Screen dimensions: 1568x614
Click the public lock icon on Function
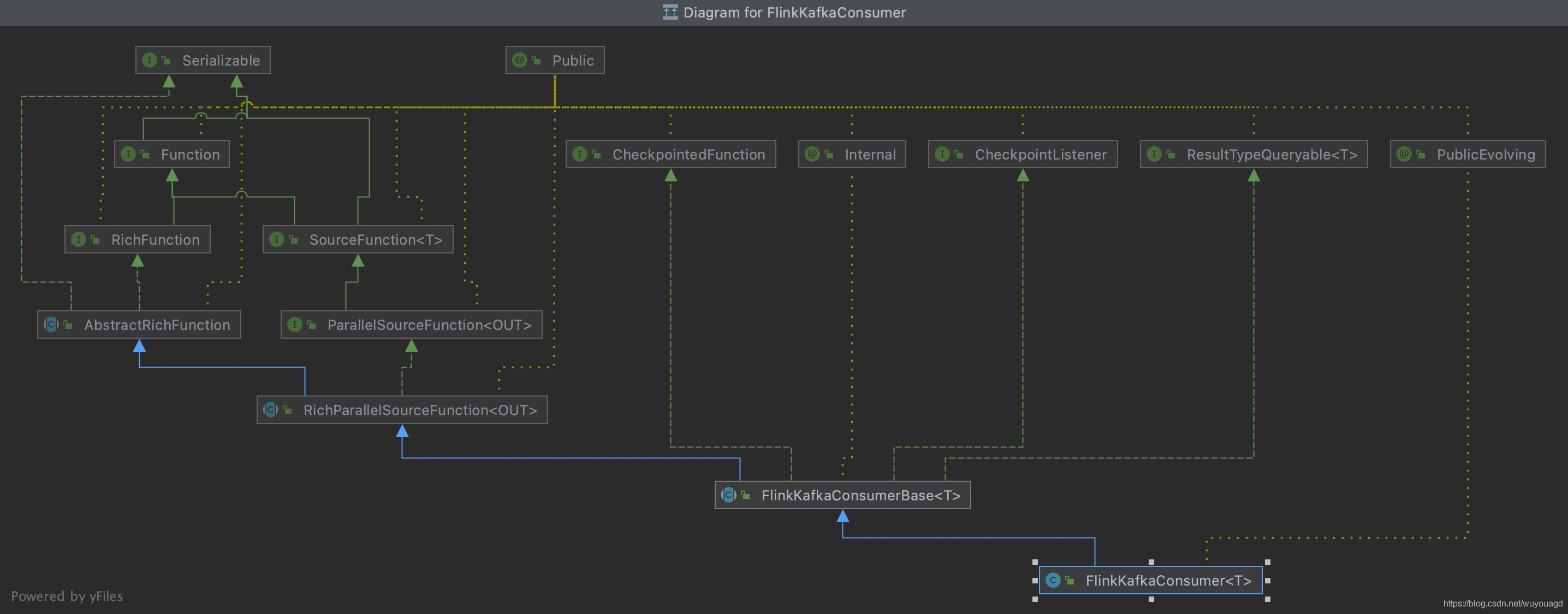(x=145, y=154)
